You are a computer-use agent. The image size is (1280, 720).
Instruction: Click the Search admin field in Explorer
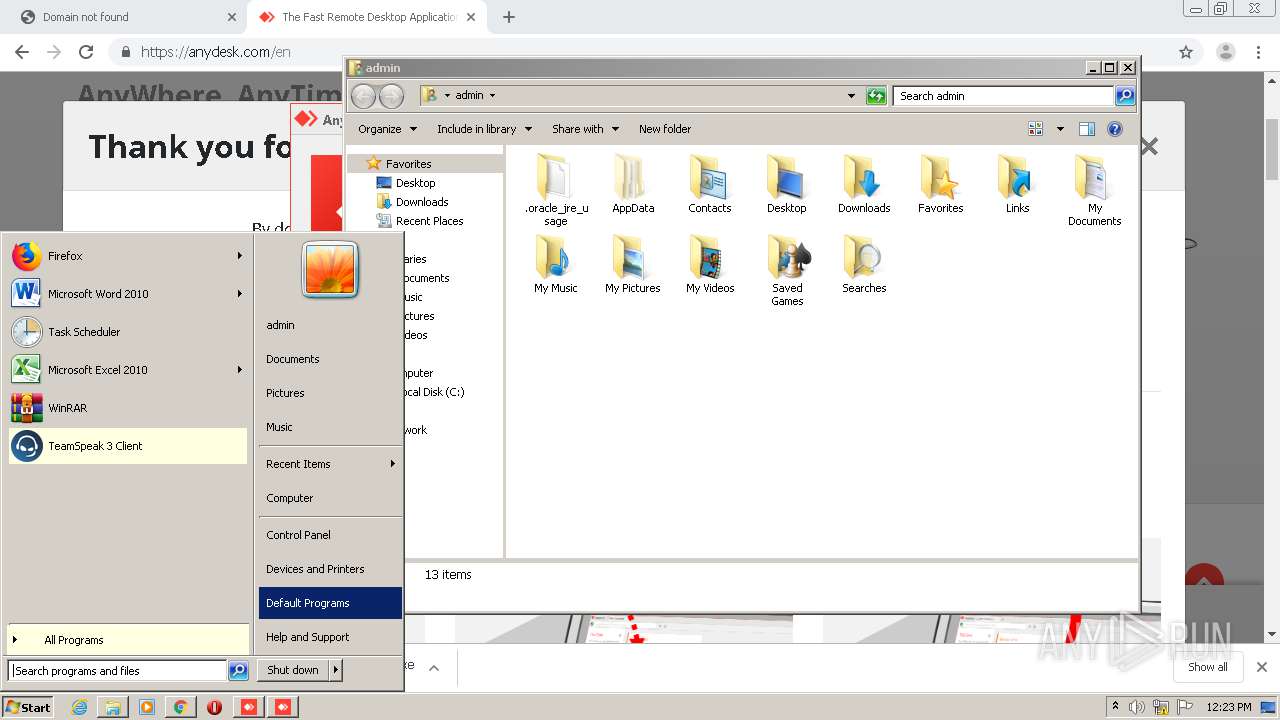pos(1003,96)
